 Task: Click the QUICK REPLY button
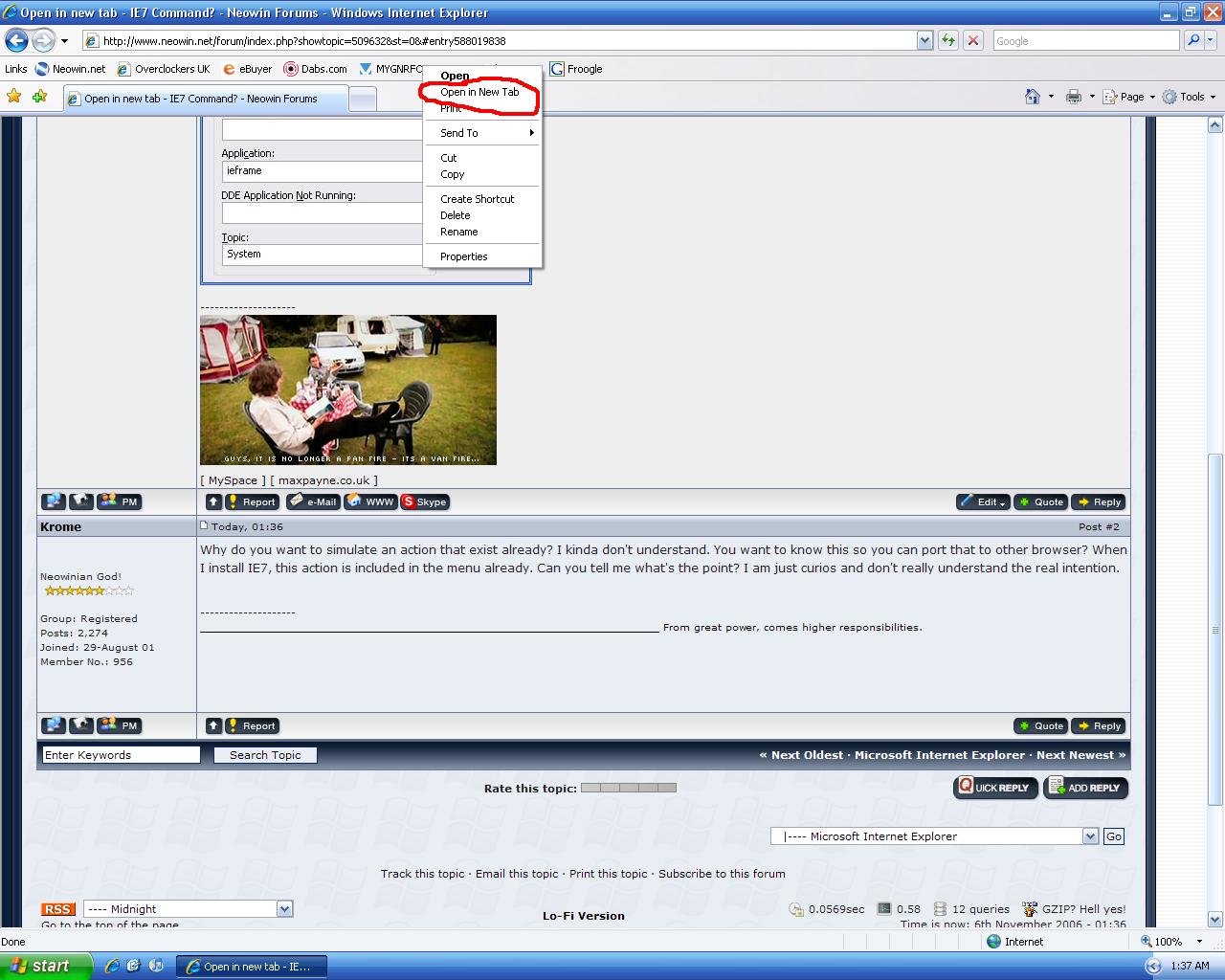995,788
